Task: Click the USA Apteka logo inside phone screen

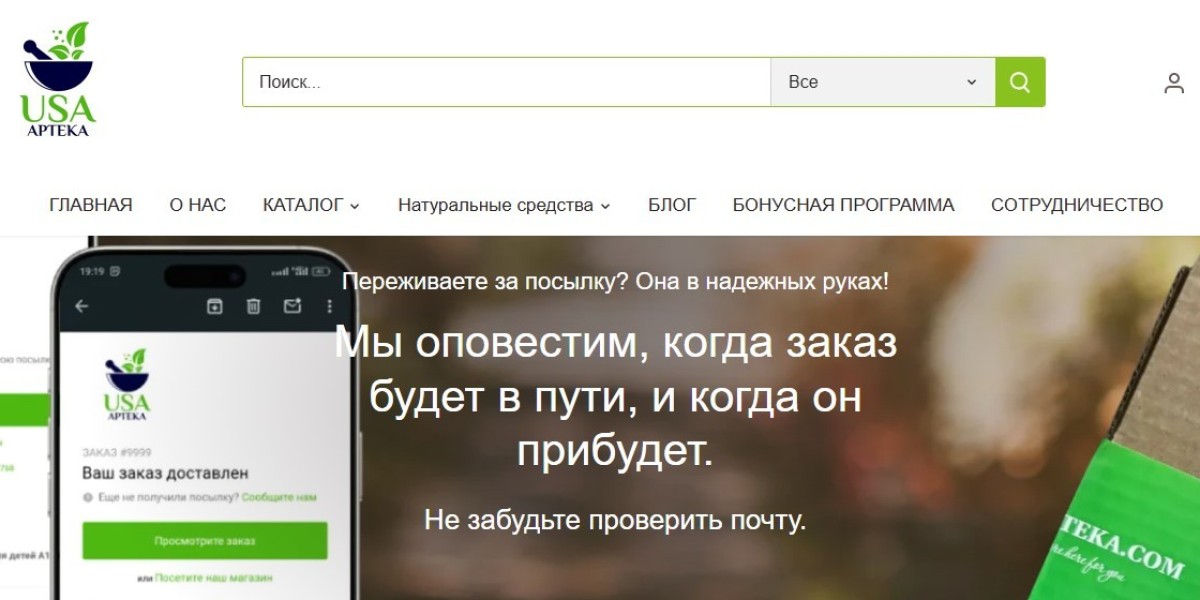Action: (x=127, y=385)
